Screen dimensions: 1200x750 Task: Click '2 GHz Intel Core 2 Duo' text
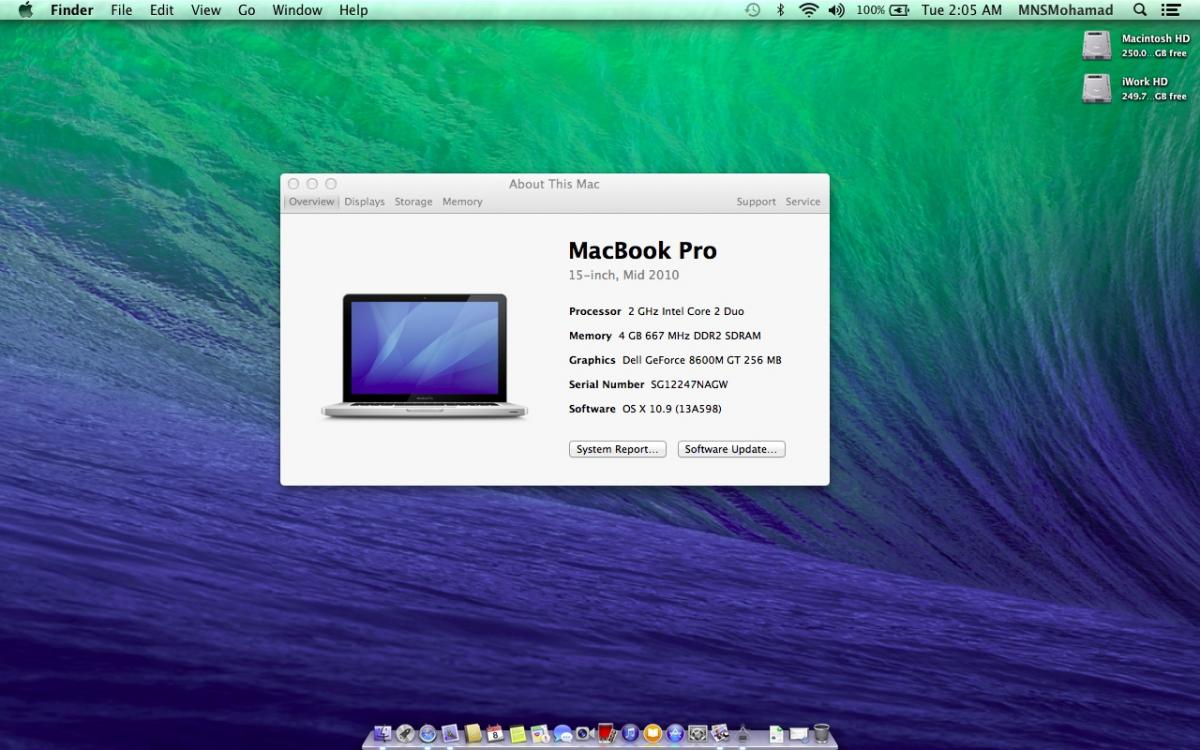686,312
